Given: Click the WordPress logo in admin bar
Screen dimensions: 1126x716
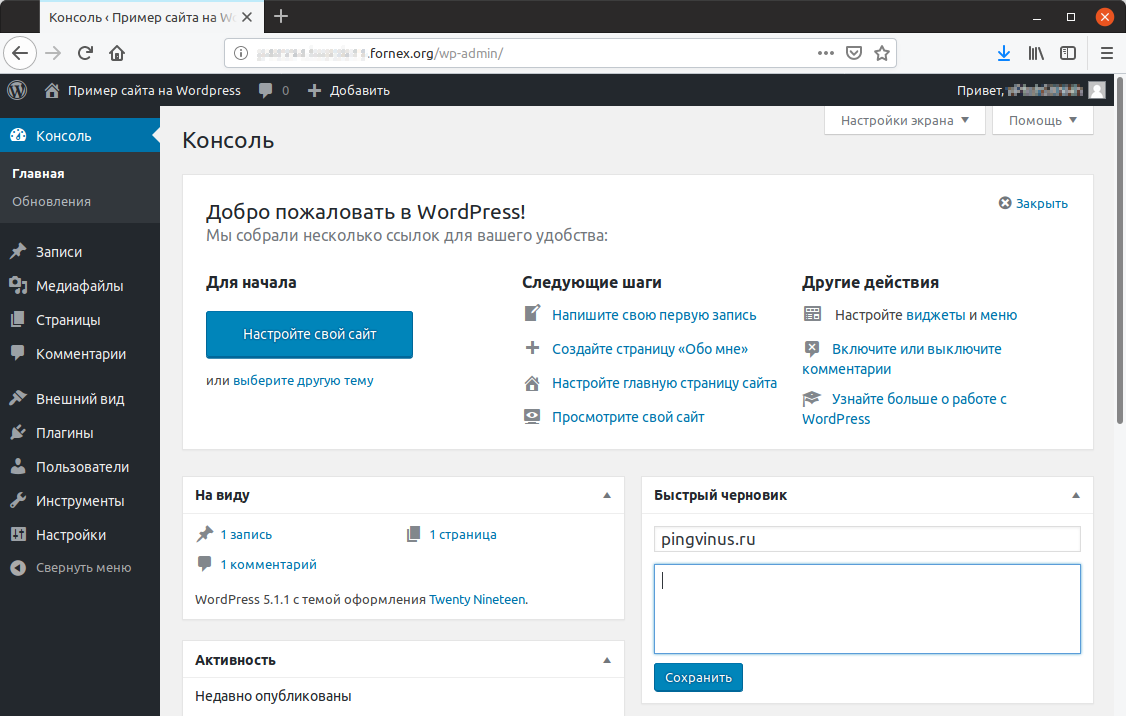Looking at the screenshot, I should coord(17,90).
